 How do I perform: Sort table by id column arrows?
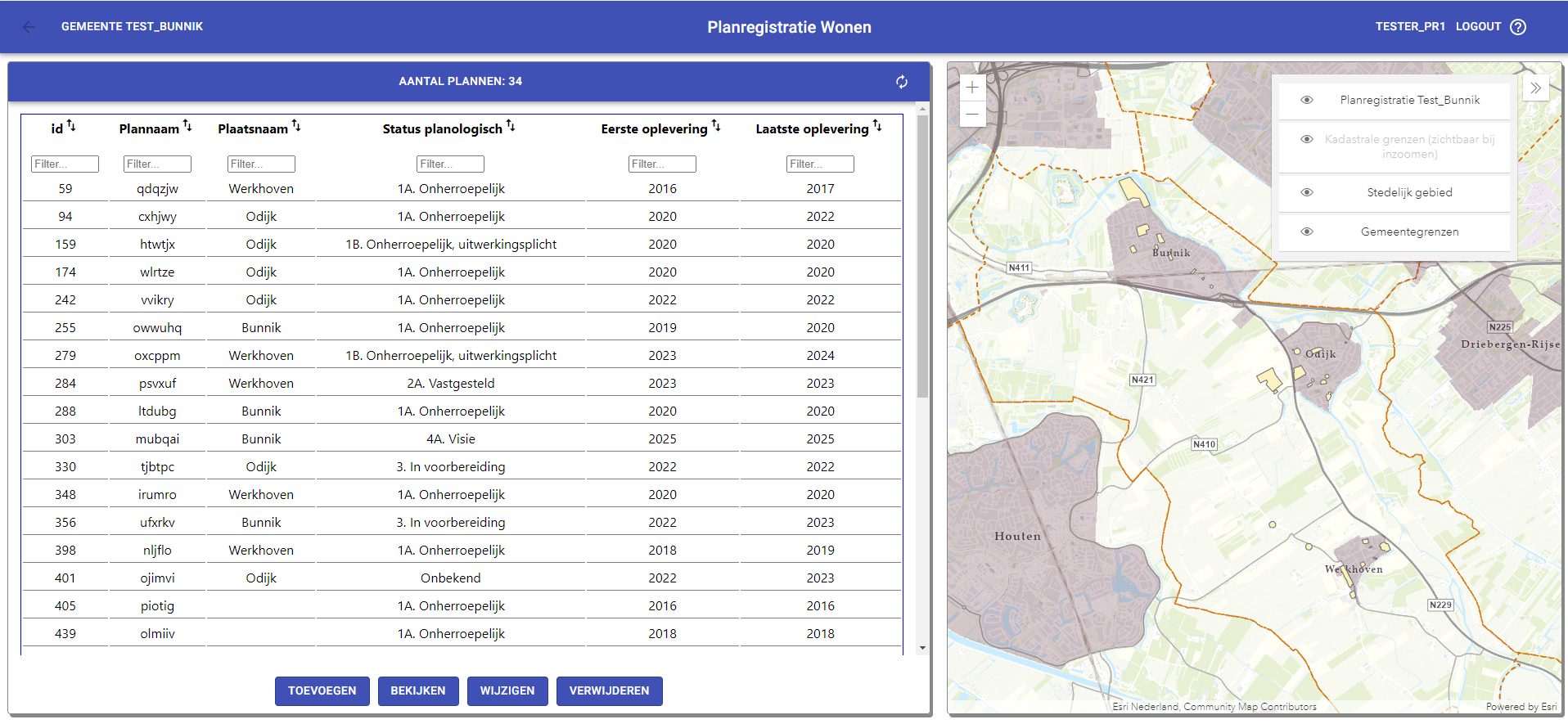coord(71,126)
